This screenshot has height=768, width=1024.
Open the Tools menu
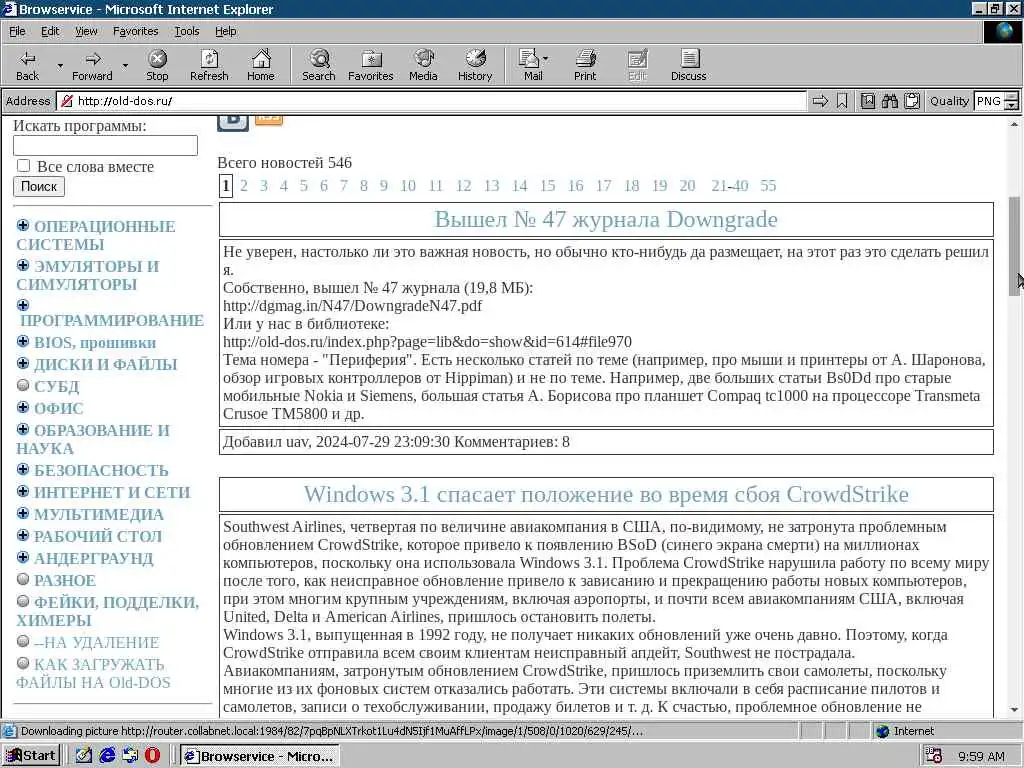[186, 31]
